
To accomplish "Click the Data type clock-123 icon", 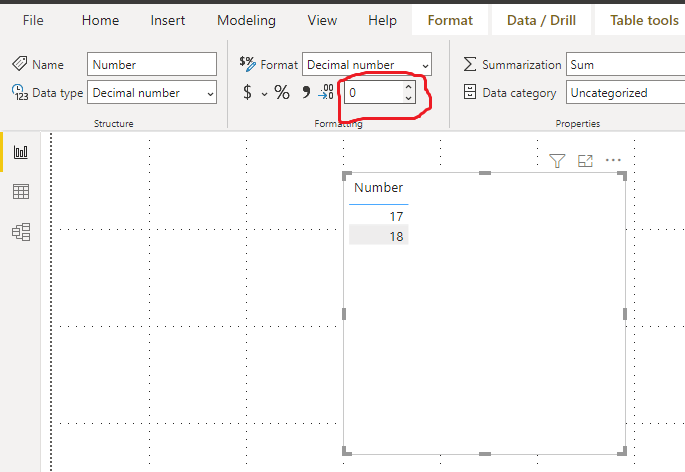I will [20, 92].
